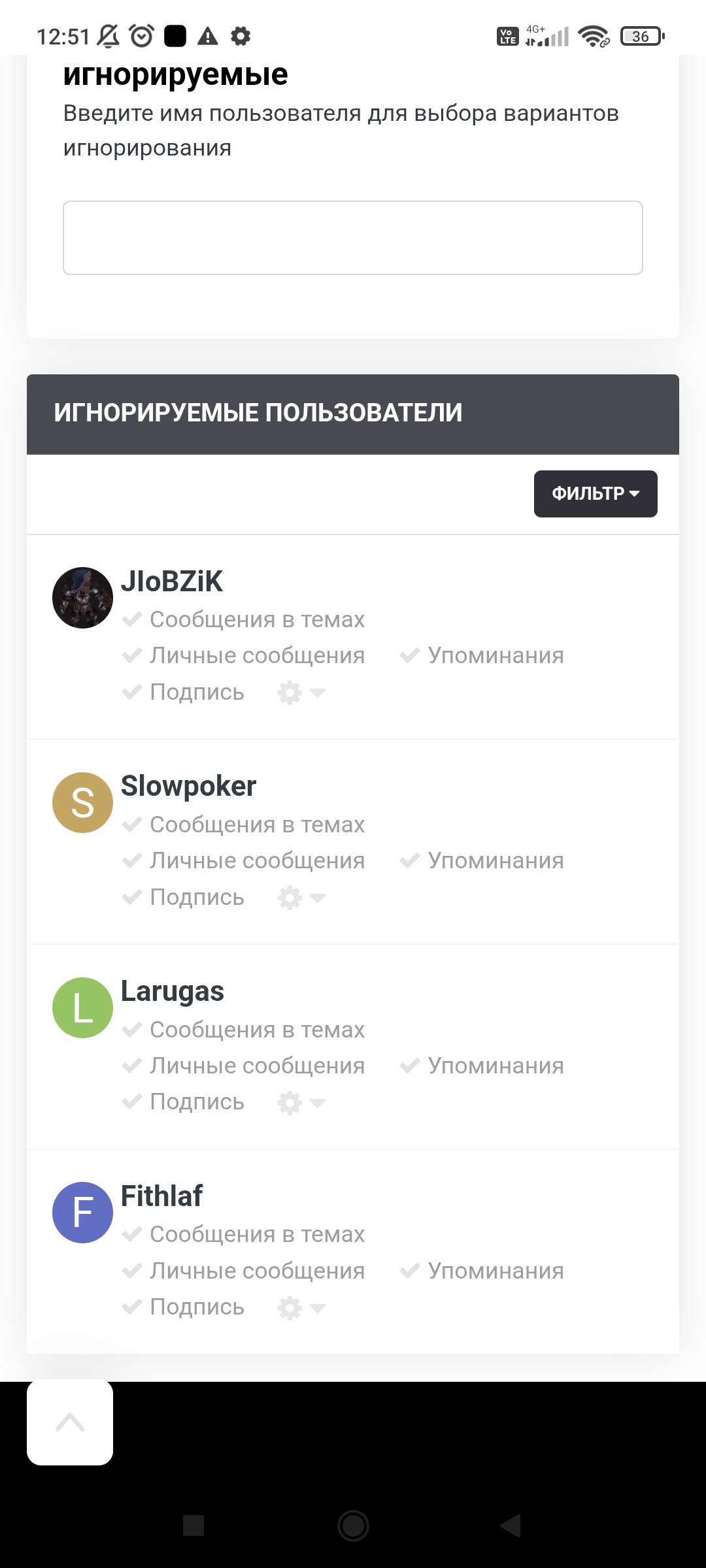Tap Larugas's green L avatar
706x1568 pixels.
82,1007
